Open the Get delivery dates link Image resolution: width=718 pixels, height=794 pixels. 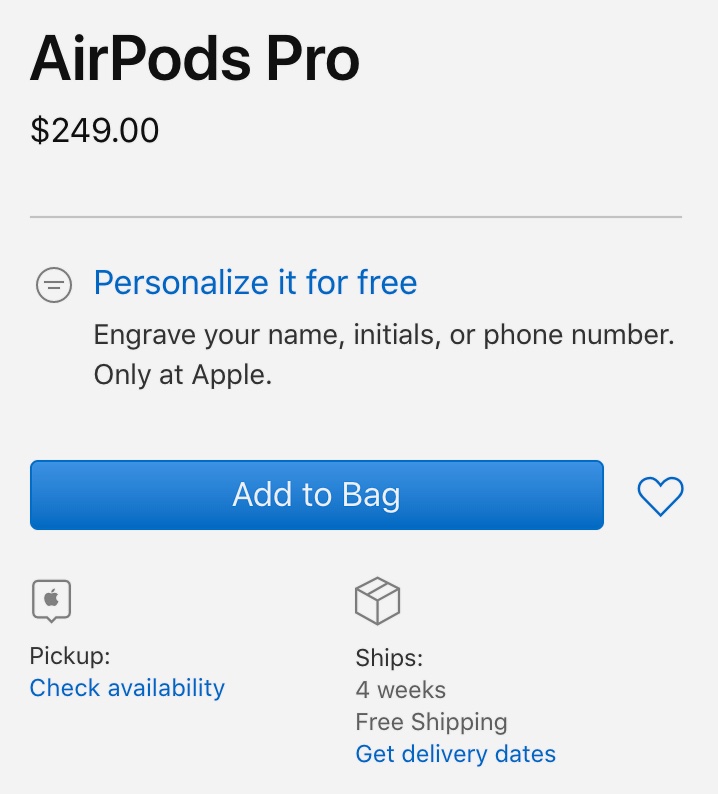(455, 753)
